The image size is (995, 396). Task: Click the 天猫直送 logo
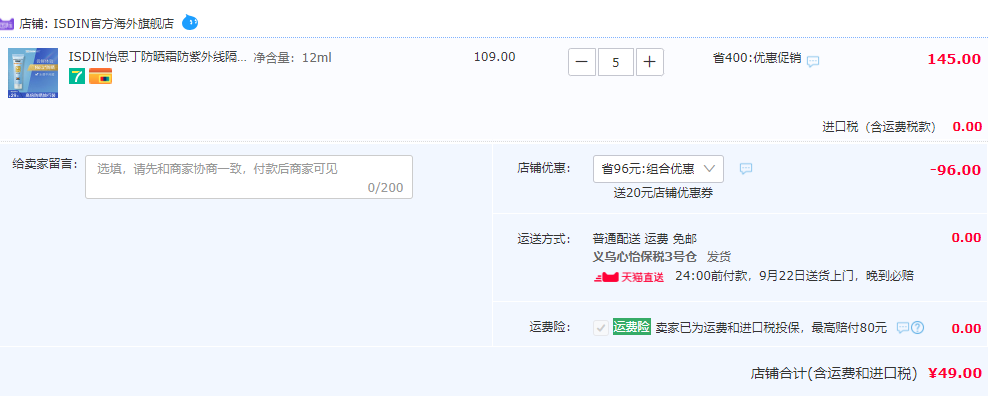[x=628, y=277]
